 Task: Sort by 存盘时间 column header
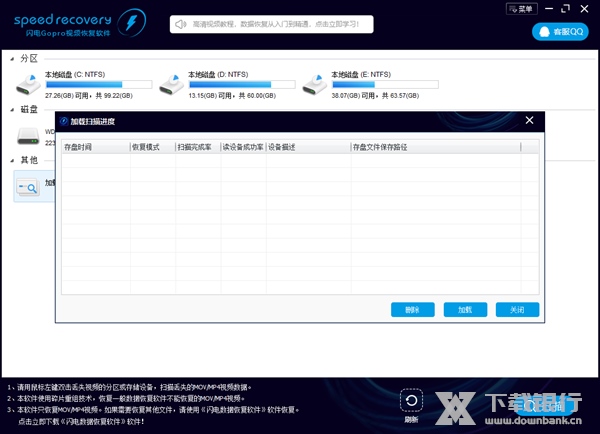[x=96, y=147]
